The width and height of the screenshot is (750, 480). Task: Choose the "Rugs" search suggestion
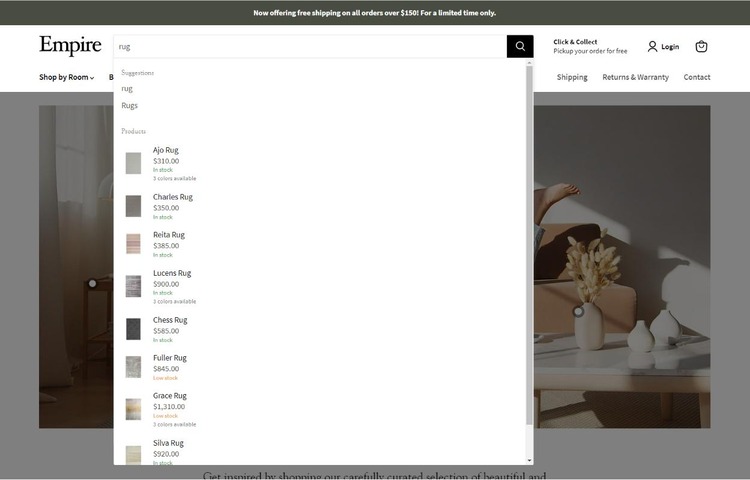130,105
